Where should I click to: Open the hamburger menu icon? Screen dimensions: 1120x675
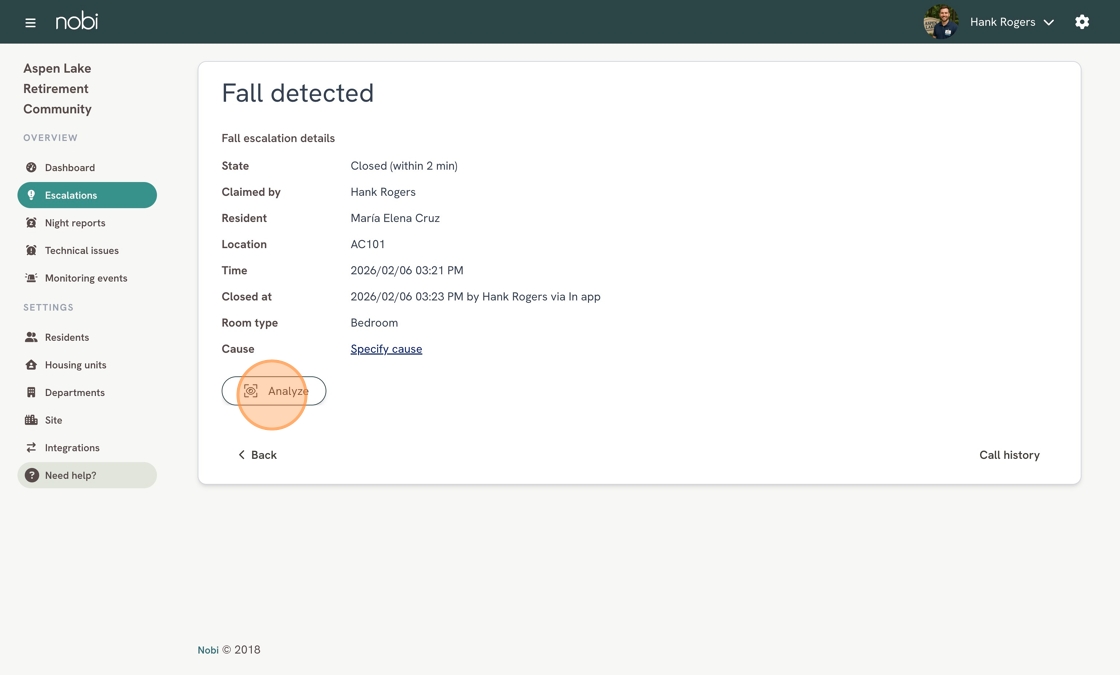tap(30, 22)
